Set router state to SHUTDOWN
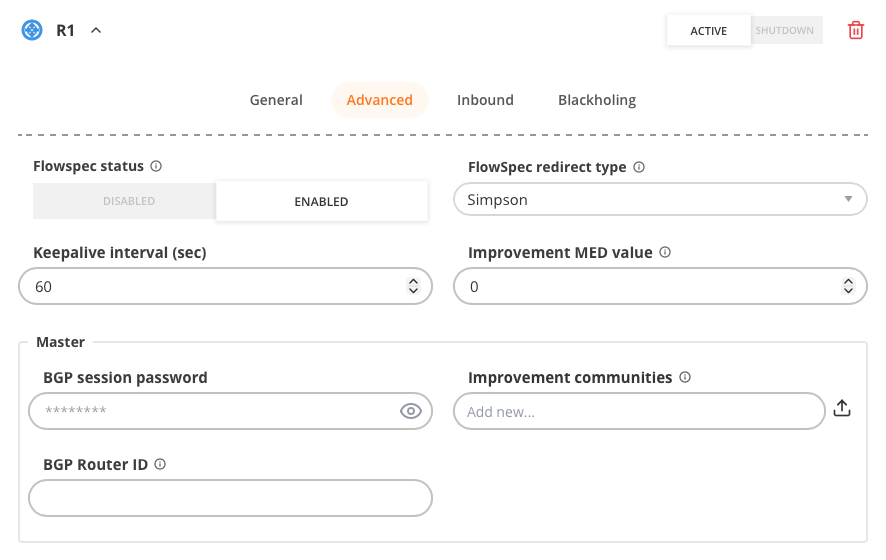The height and width of the screenshot is (560, 886). point(784,31)
